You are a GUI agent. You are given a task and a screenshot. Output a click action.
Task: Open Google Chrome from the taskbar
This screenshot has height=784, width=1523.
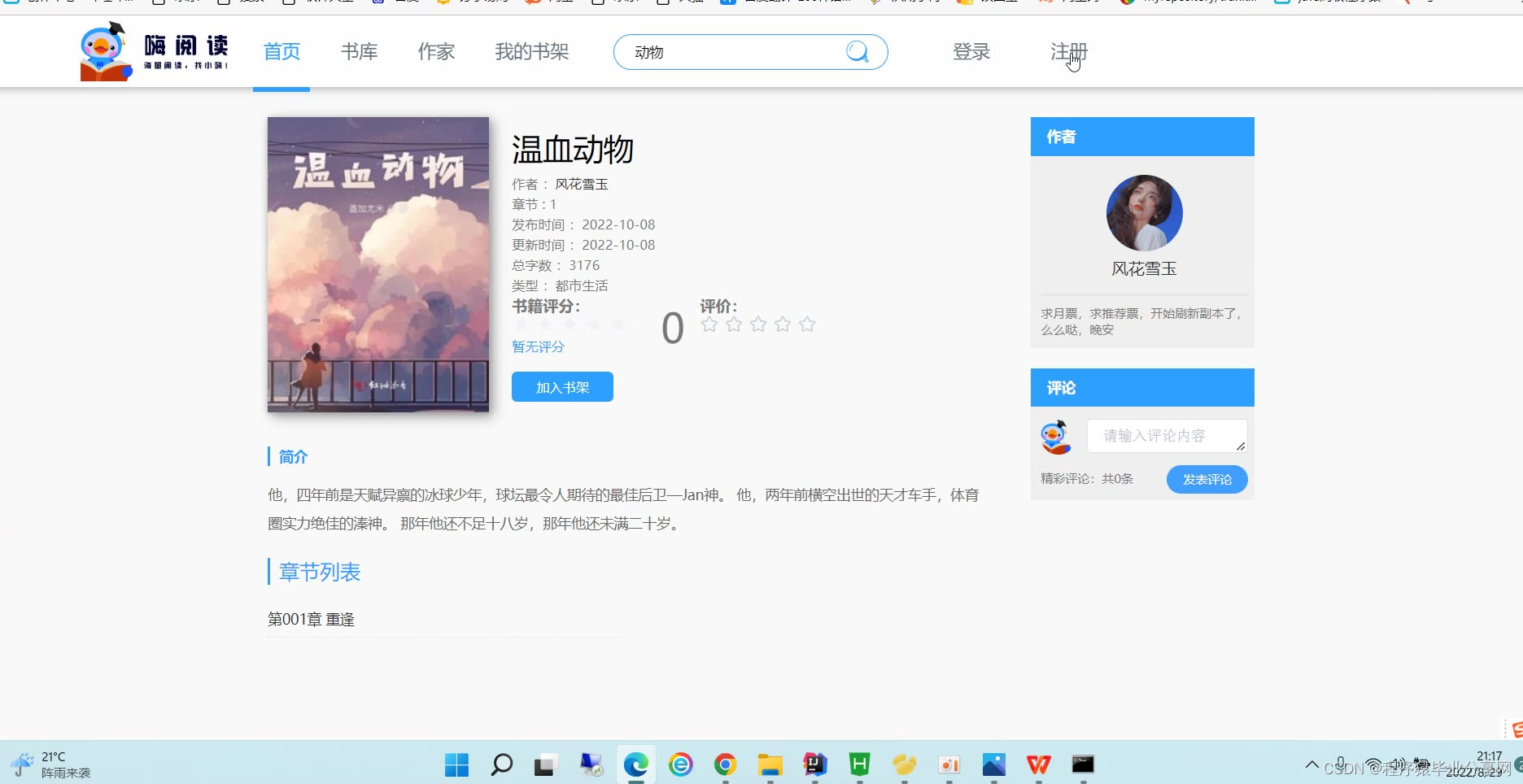(x=725, y=764)
